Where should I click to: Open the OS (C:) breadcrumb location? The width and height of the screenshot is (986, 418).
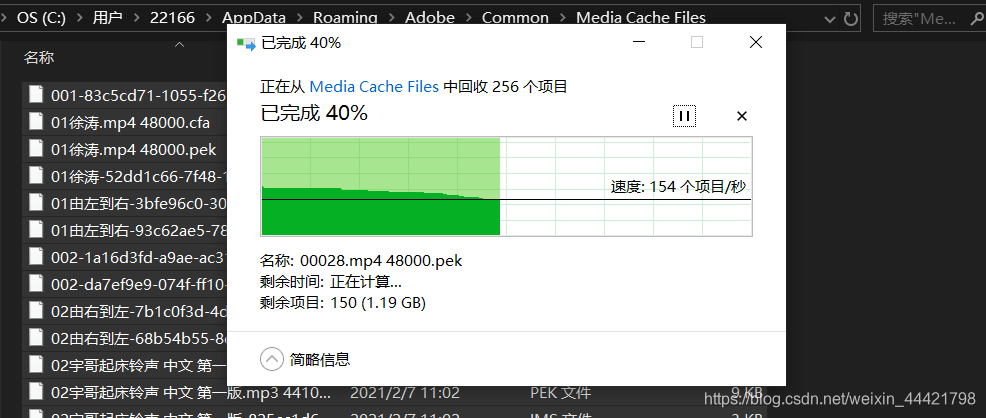(42, 18)
